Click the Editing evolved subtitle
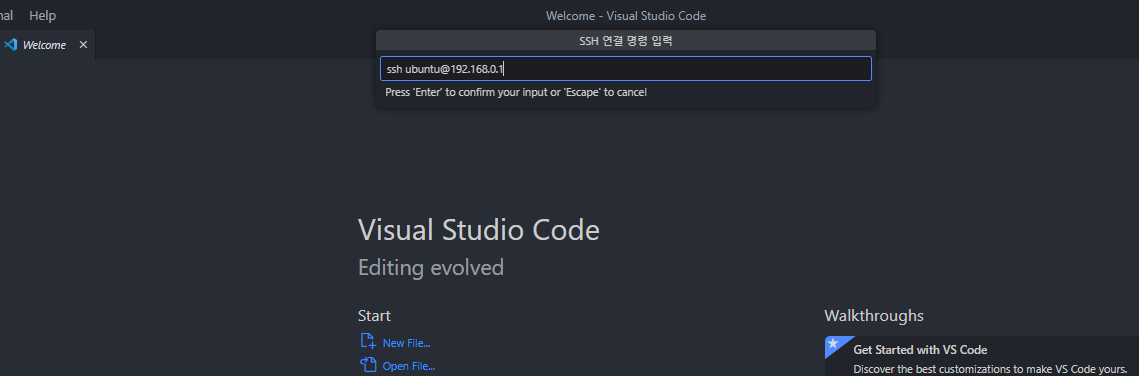 (431, 268)
